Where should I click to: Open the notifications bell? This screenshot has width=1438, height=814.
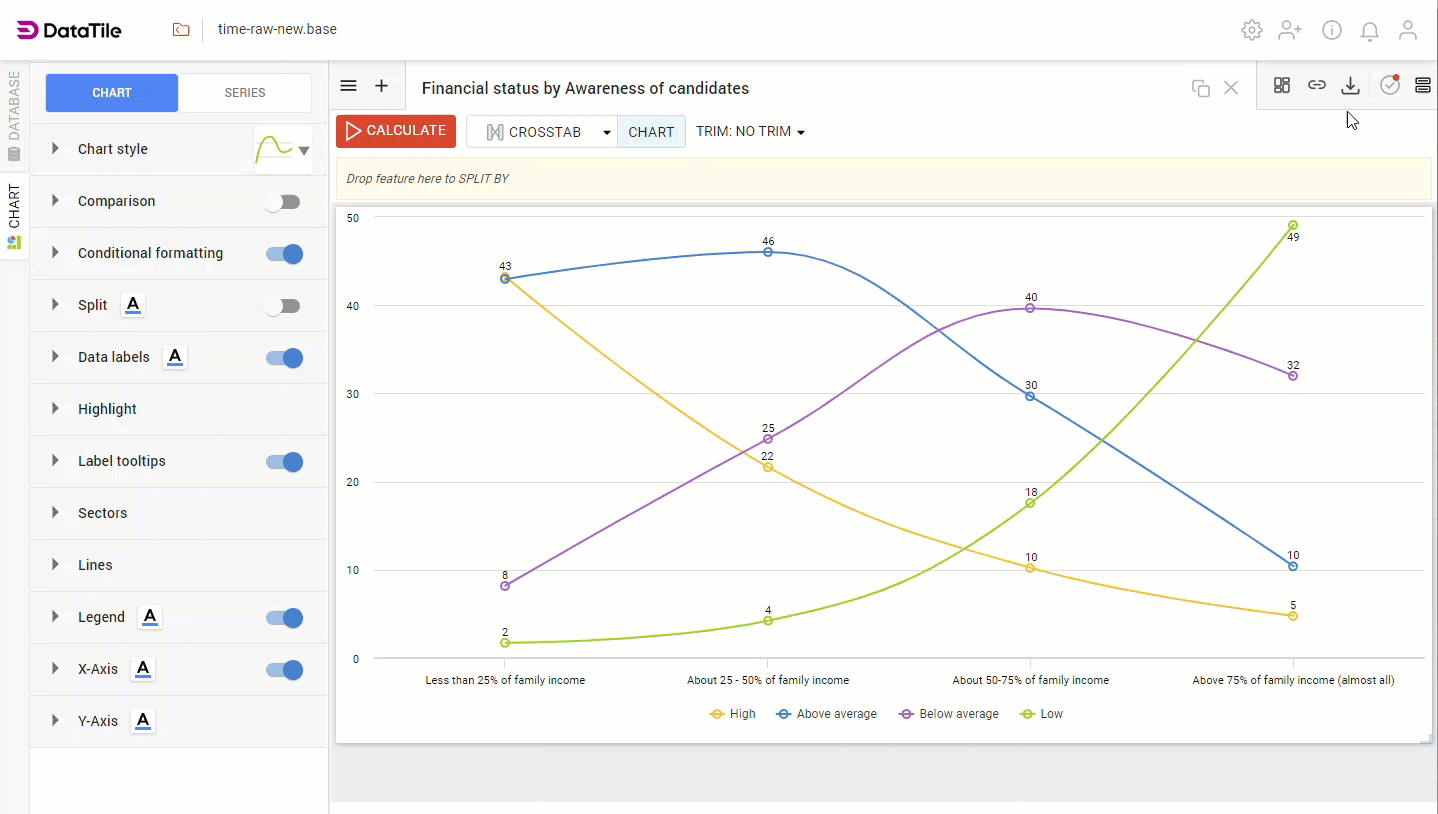coord(1370,30)
